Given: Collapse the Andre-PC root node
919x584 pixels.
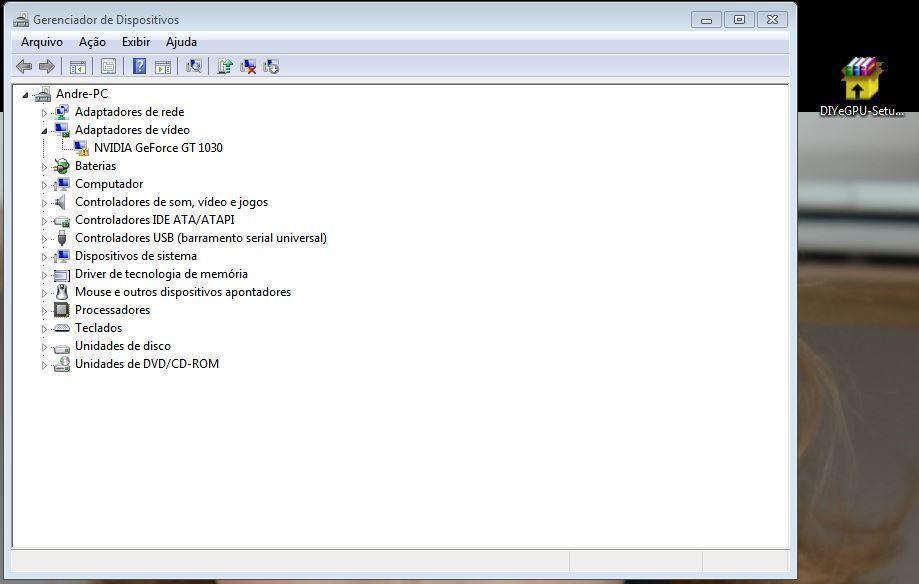Looking at the screenshot, I should (x=25, y=94).
